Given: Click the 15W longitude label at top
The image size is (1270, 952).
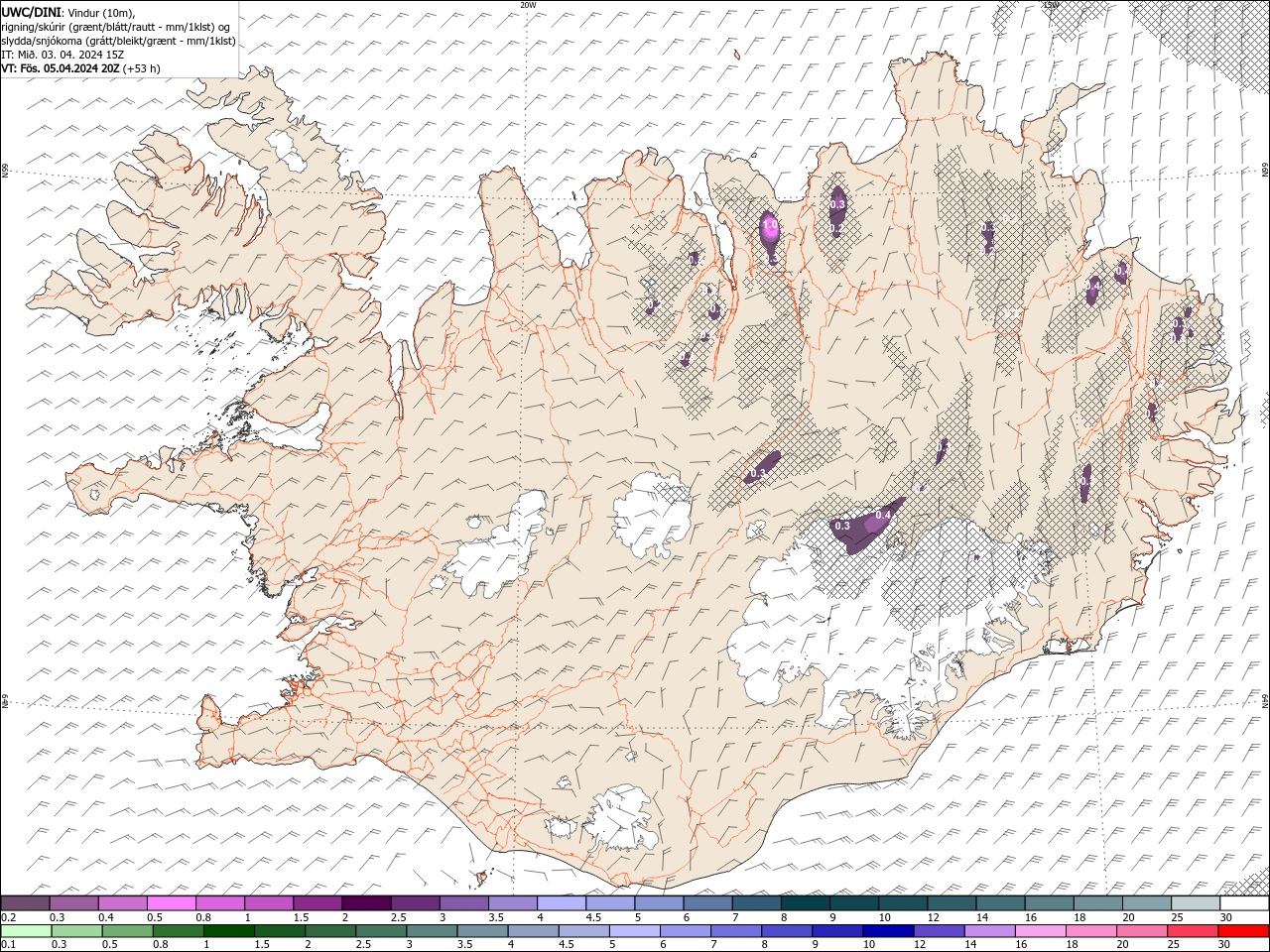Looking at the screenshot, I should click(x=1051, y=5).
